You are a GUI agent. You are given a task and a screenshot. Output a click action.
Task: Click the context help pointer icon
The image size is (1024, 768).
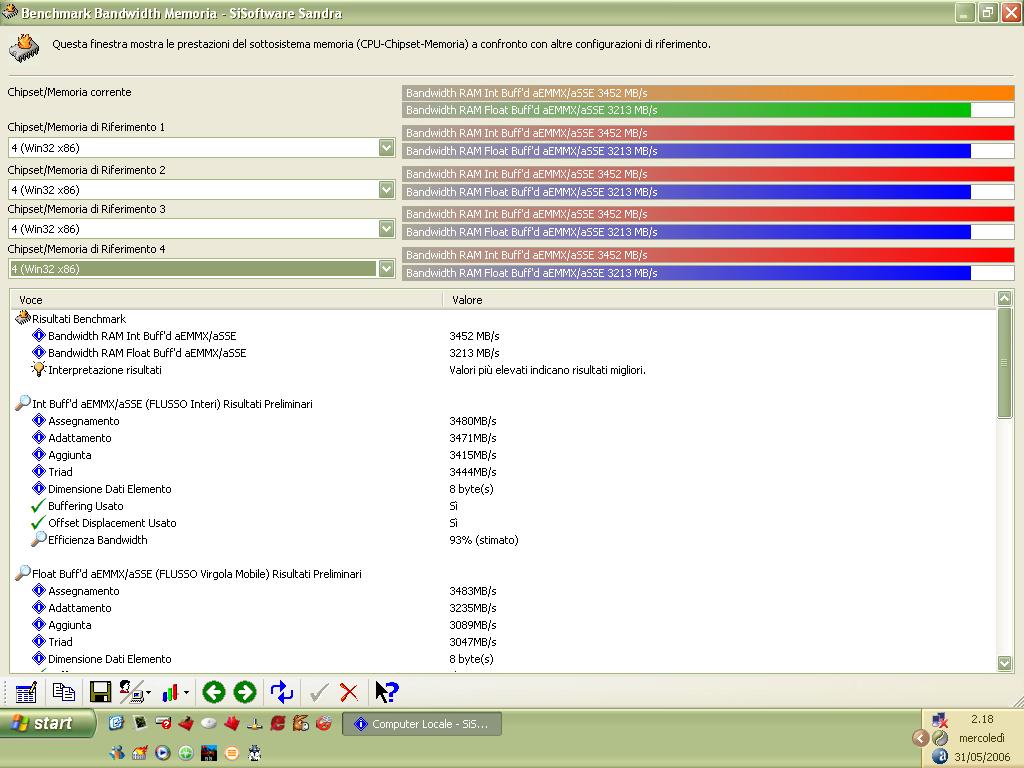click(387, 692)
